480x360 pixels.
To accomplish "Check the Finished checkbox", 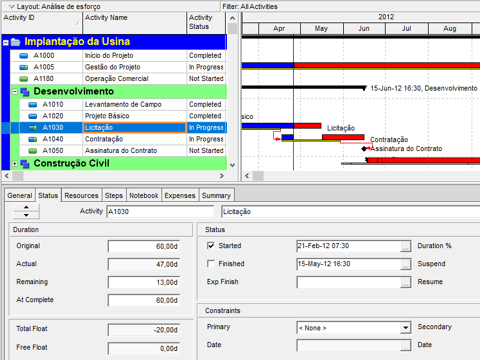I will click(x=211, y=264).
